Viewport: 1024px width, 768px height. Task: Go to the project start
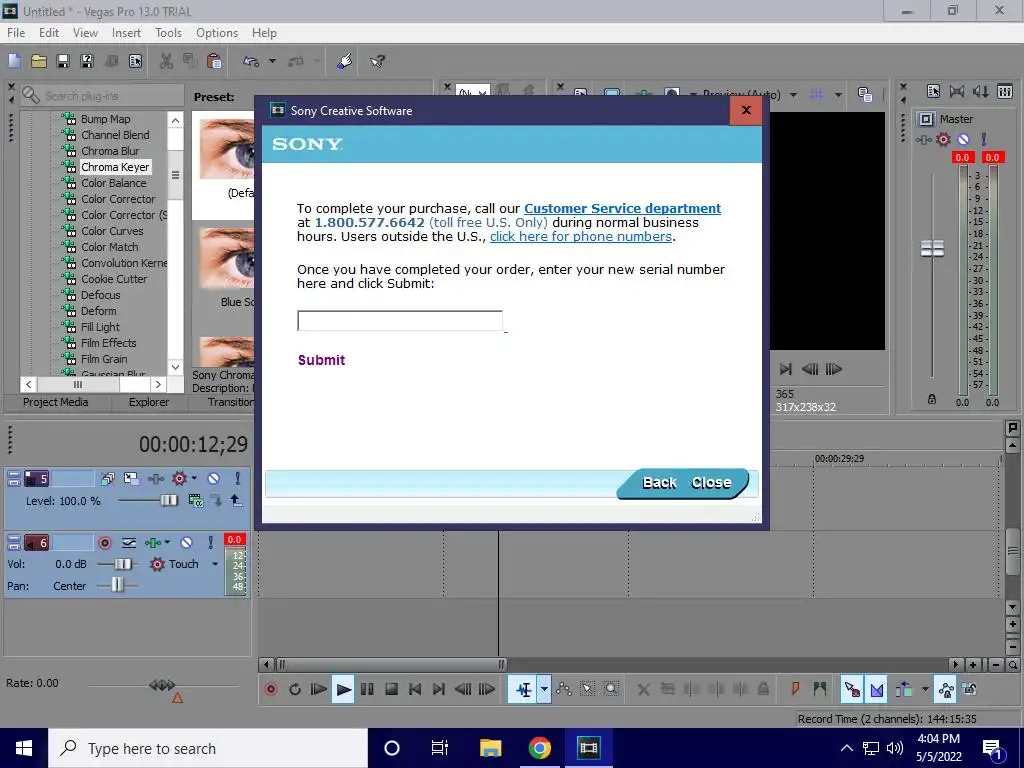tap(415, 689)
